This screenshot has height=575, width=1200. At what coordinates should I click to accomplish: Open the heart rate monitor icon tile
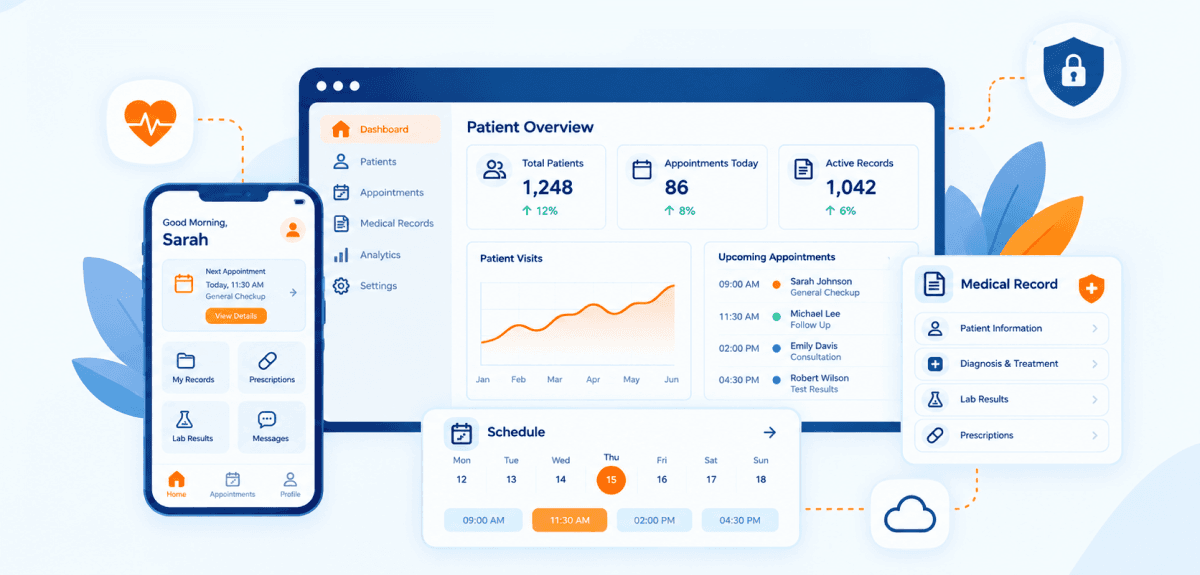pos(149,122)
